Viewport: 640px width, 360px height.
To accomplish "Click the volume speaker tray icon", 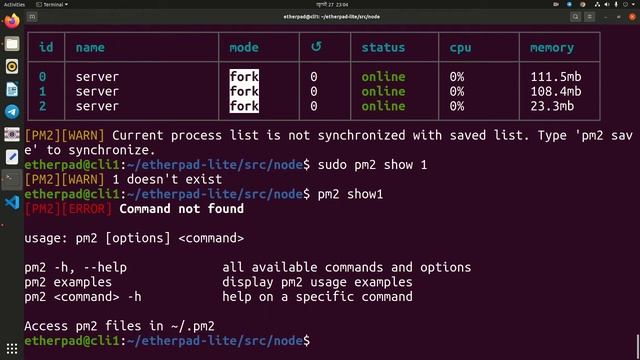I will click(607, 4).
